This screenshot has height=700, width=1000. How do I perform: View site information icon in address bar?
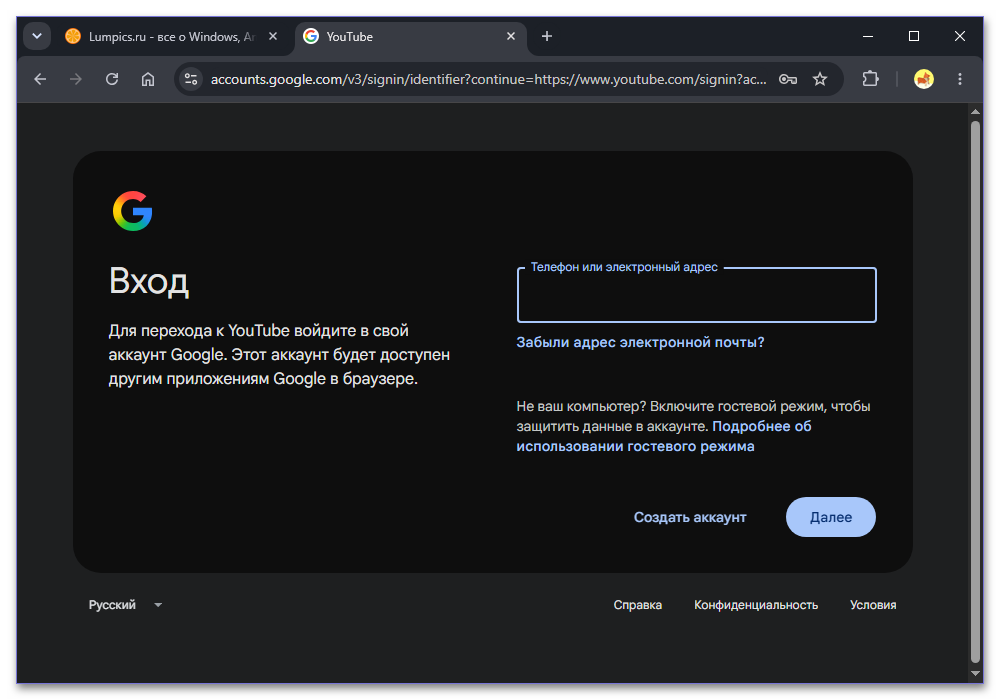(191, 79)
